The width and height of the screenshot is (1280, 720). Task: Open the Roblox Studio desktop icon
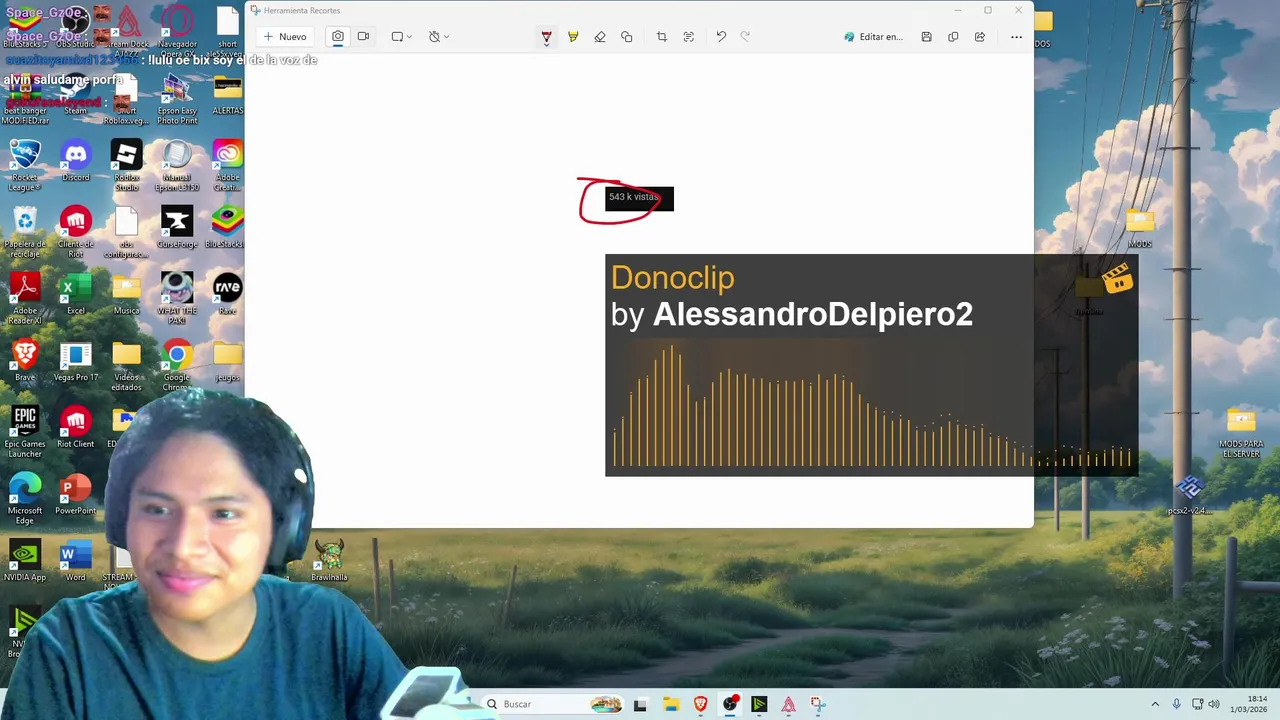coord(126,165)
